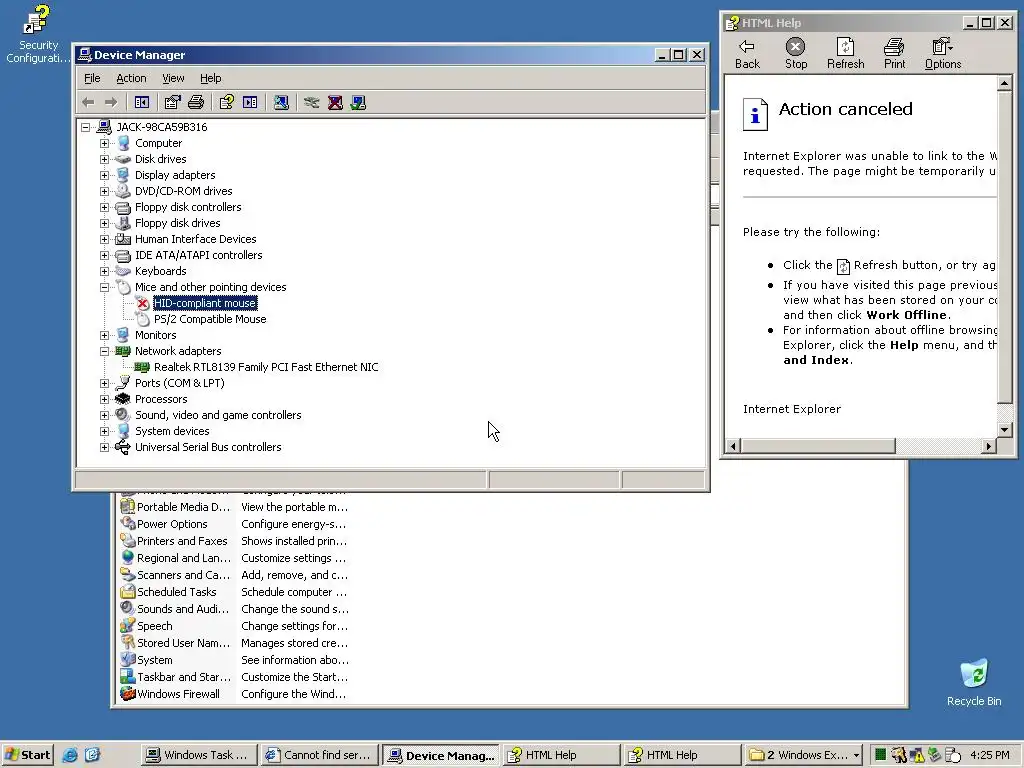Switch to Cannot find server taskbar button

point(319,755)
